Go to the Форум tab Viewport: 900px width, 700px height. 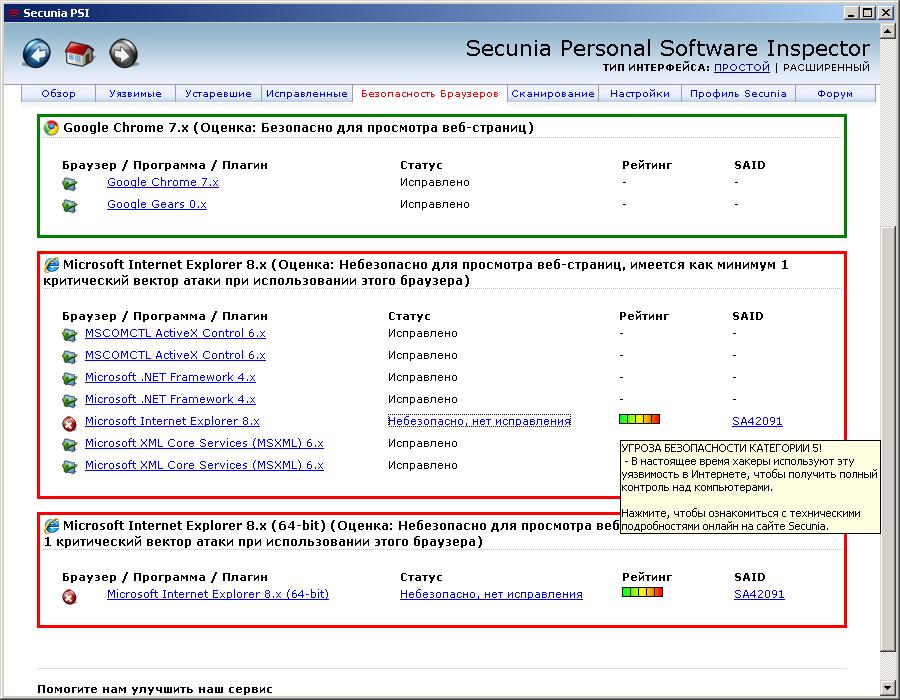pos(835,94)
